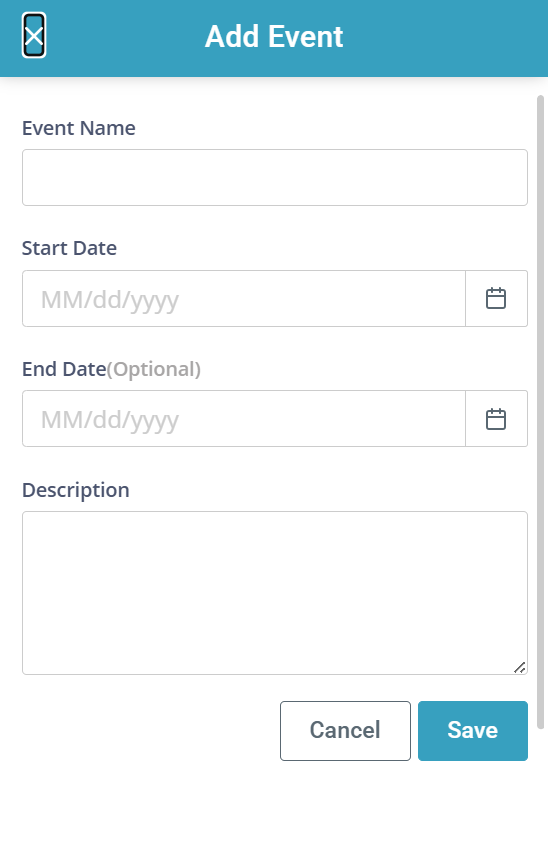Open the Start Date calendar picker

pos(496,299)
